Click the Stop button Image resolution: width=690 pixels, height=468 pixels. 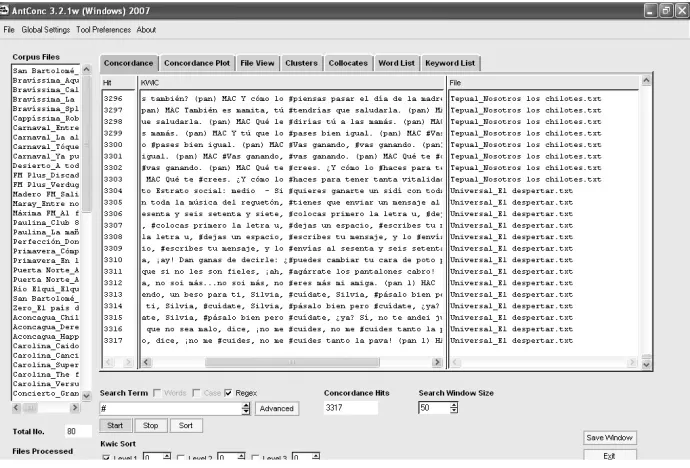tap(150, 425)
